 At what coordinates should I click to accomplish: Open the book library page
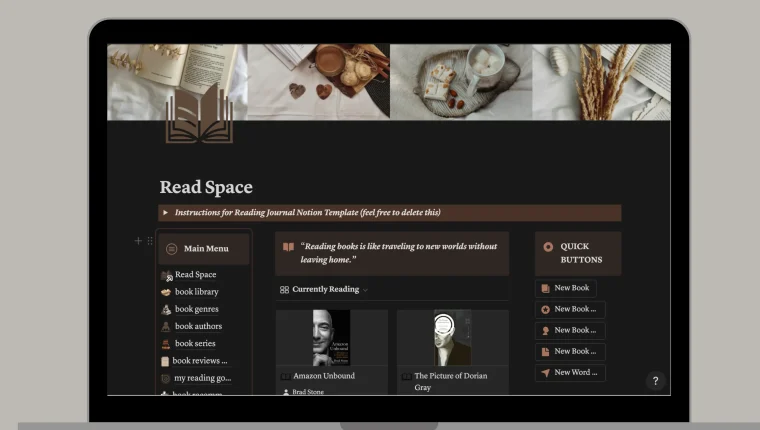tap(196, 292)
